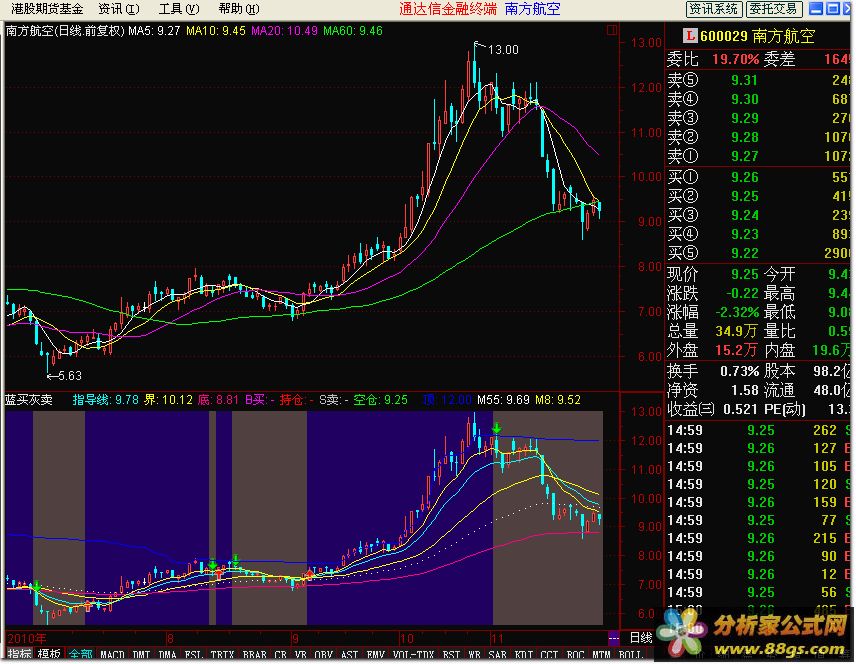Click the green sell arrow near November peak

[x=496, y=428]
